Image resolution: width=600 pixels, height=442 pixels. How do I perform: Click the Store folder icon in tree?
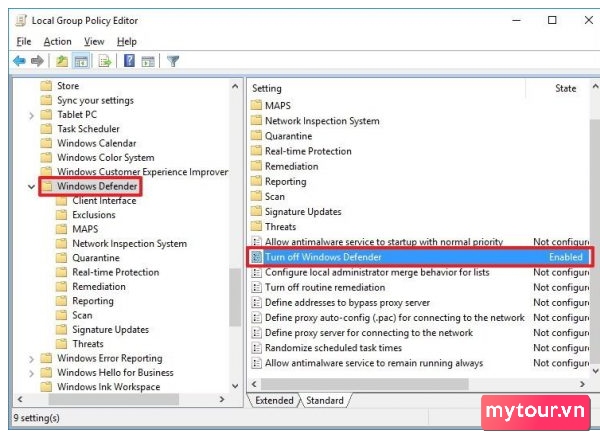pos(46,86)
